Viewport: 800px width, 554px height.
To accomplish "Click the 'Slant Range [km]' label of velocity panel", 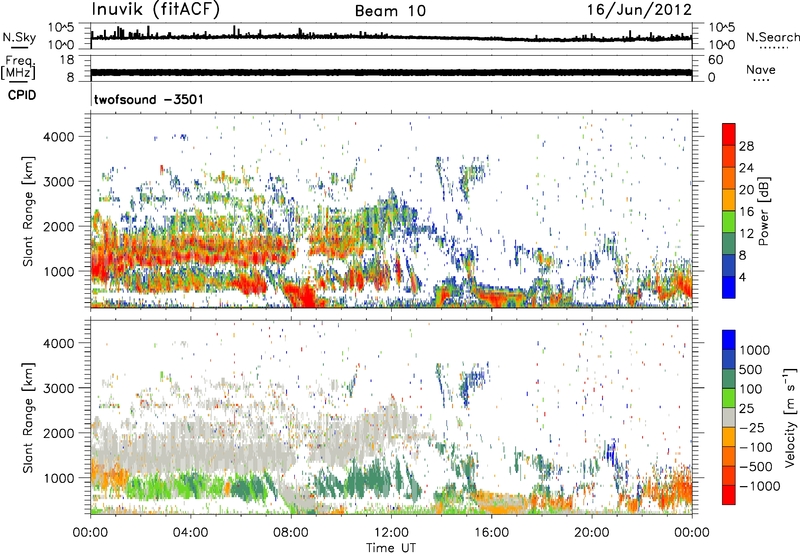I will click(x=28, y=417).
